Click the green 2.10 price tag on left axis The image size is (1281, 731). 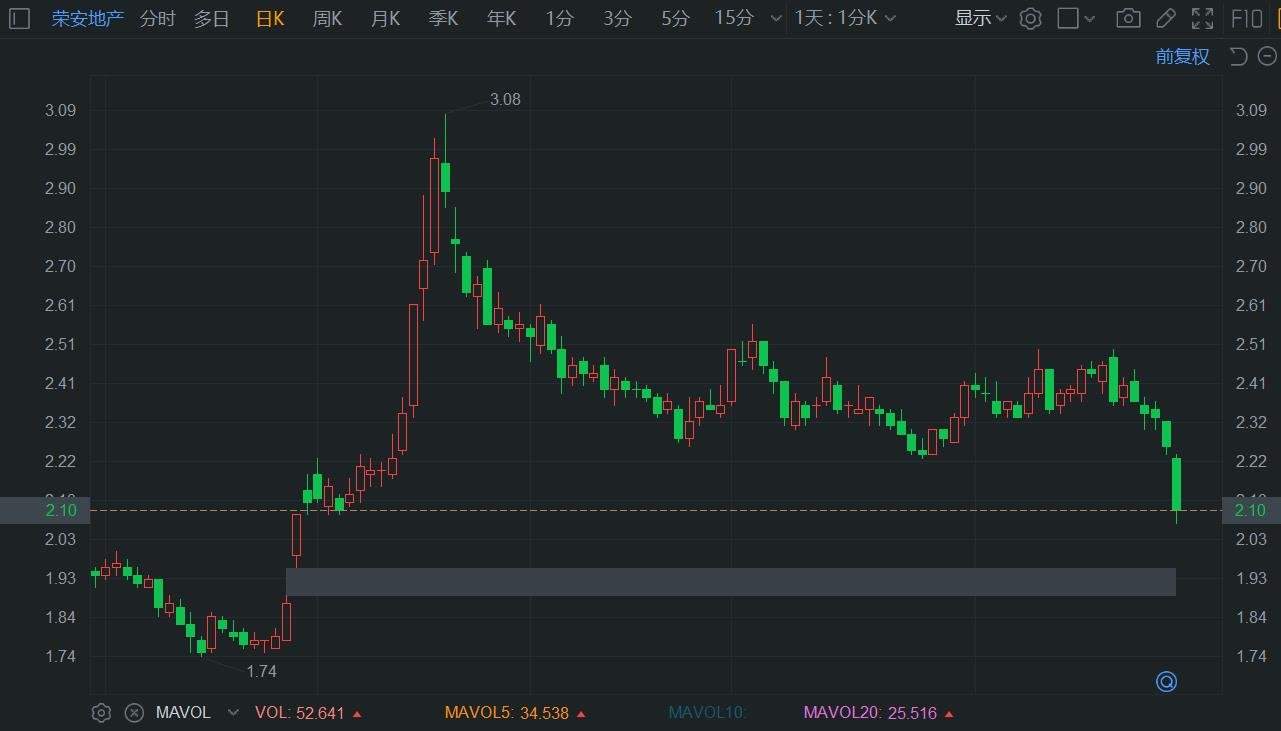(x=45, y=510)
